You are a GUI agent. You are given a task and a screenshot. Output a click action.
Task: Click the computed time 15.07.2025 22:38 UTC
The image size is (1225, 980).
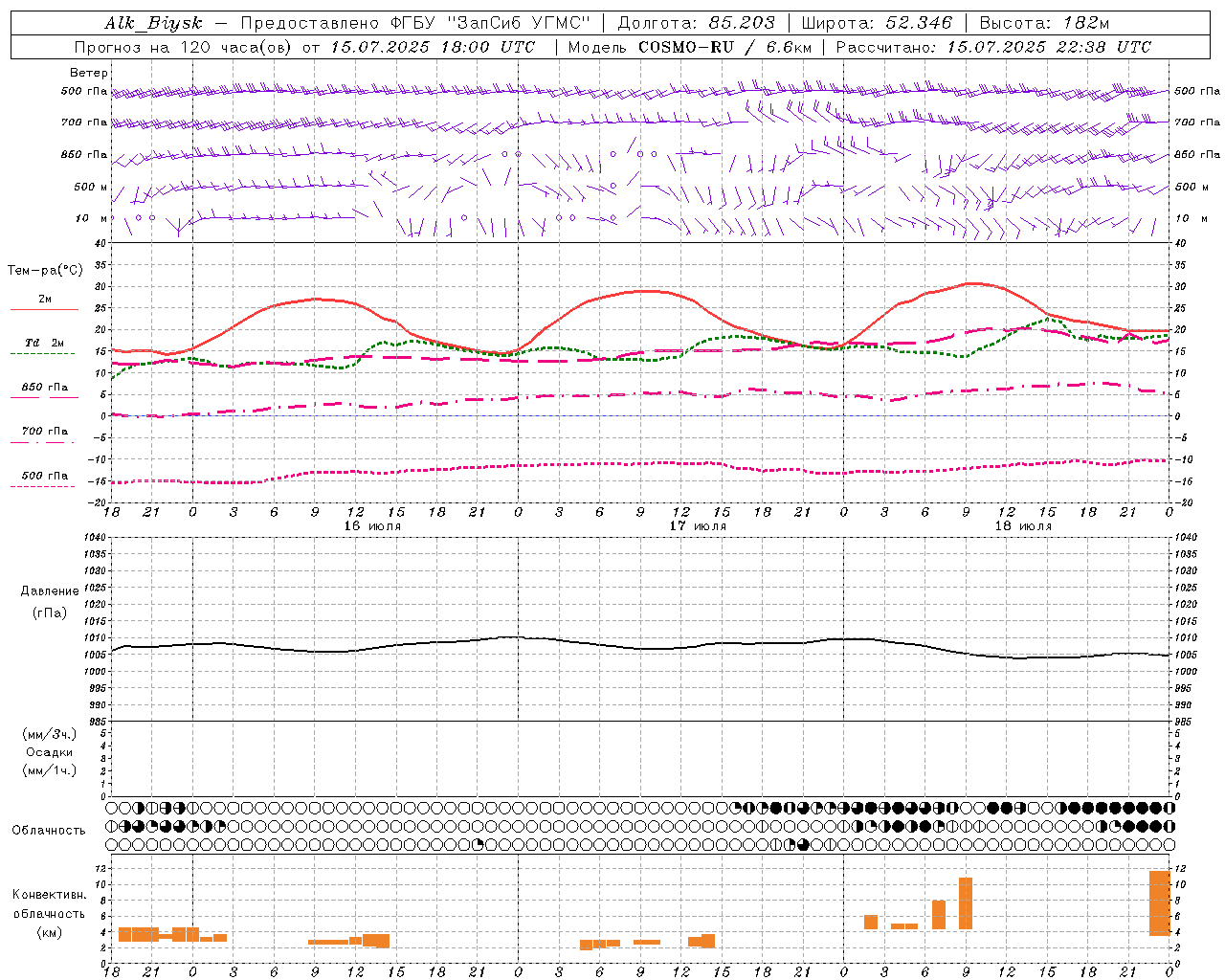(x=1049, y=47)
